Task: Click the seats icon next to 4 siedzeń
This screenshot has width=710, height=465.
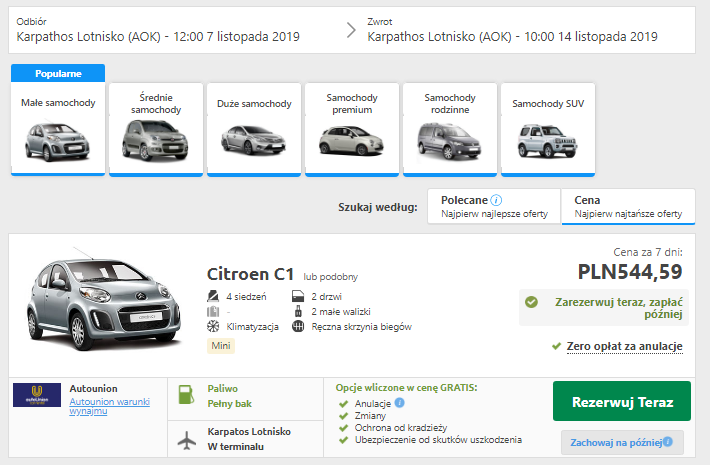Action: pyautogui.click(x=213, y=296)
